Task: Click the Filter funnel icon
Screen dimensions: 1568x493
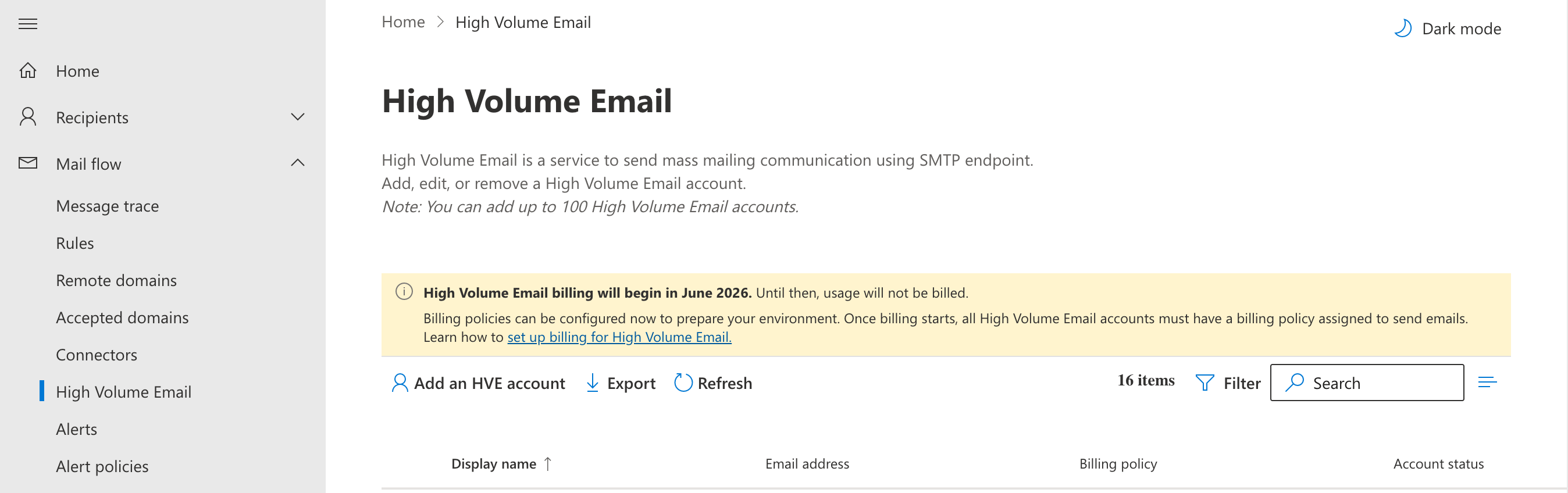Action: [1204, 383]
